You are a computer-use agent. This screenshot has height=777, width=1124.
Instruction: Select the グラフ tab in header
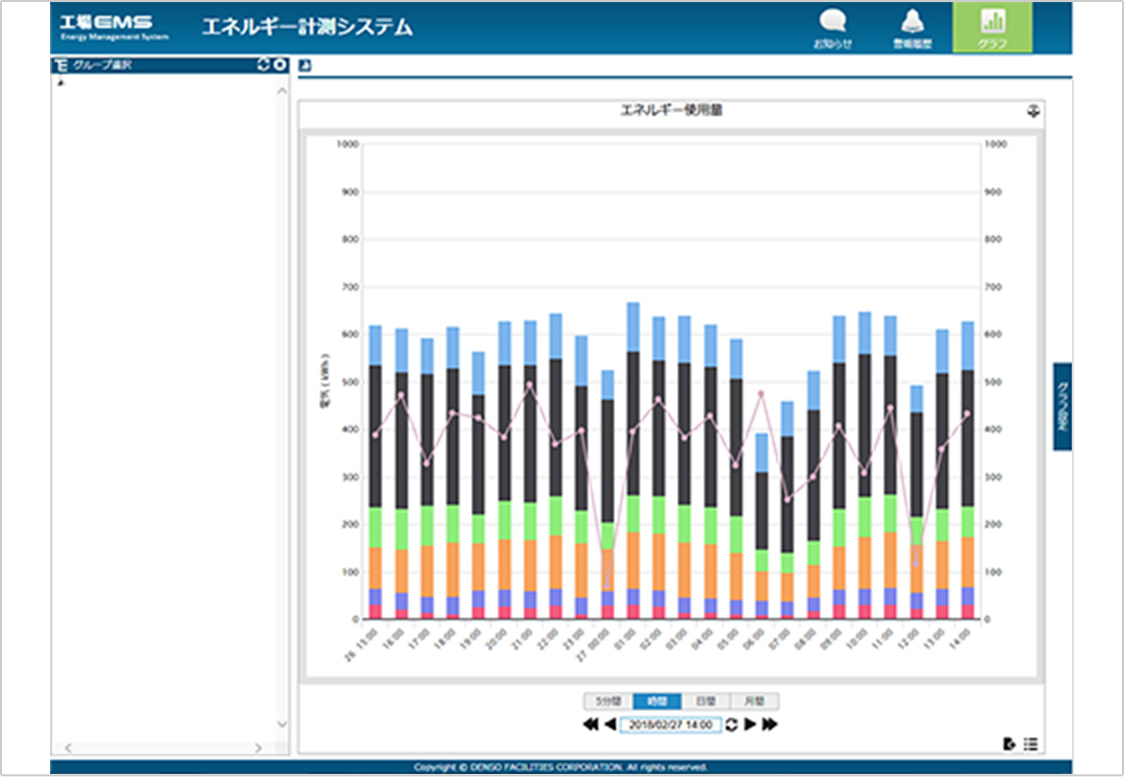[992, 27]
